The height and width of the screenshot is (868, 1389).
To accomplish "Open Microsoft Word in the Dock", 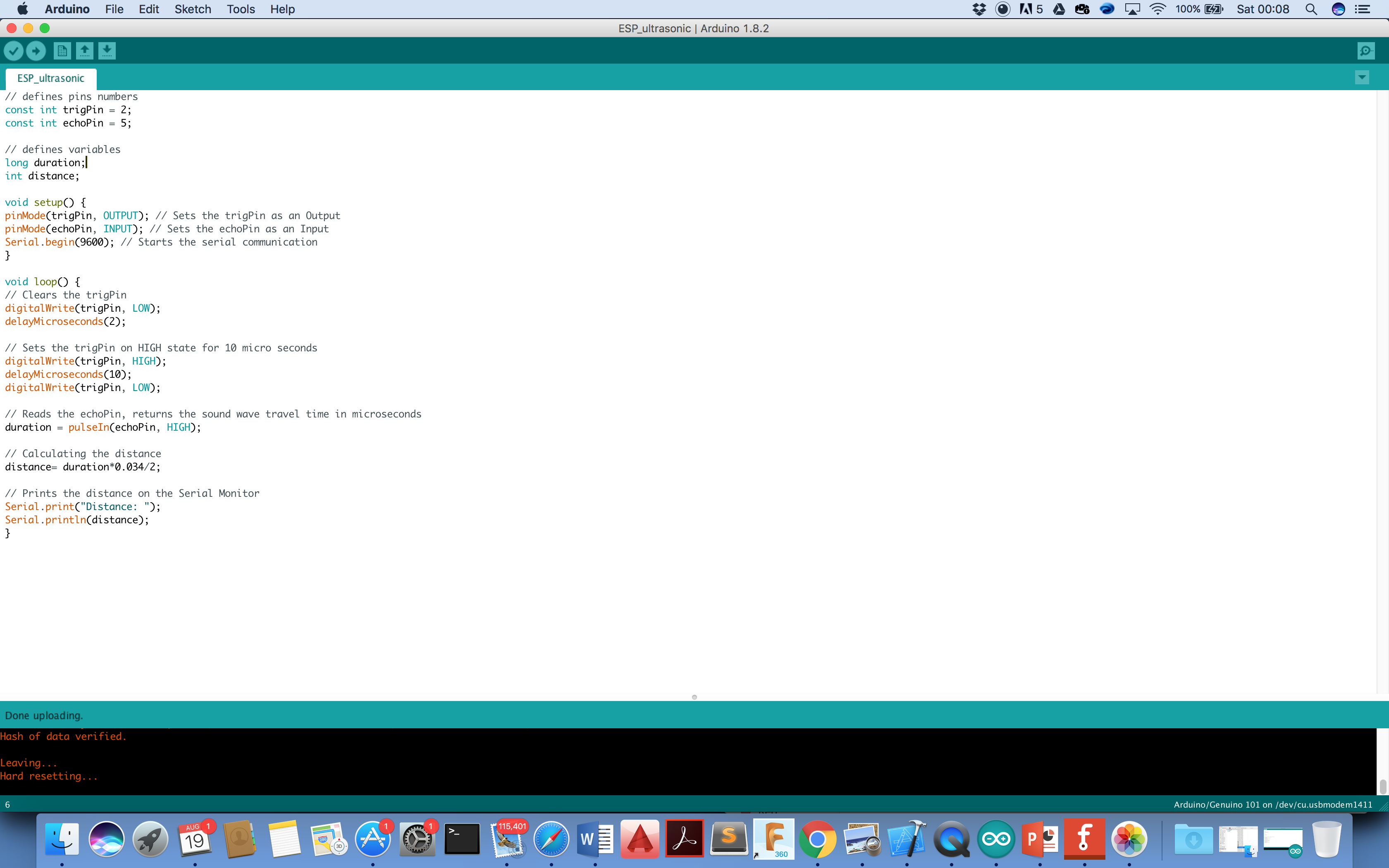I will click(595, 839).
